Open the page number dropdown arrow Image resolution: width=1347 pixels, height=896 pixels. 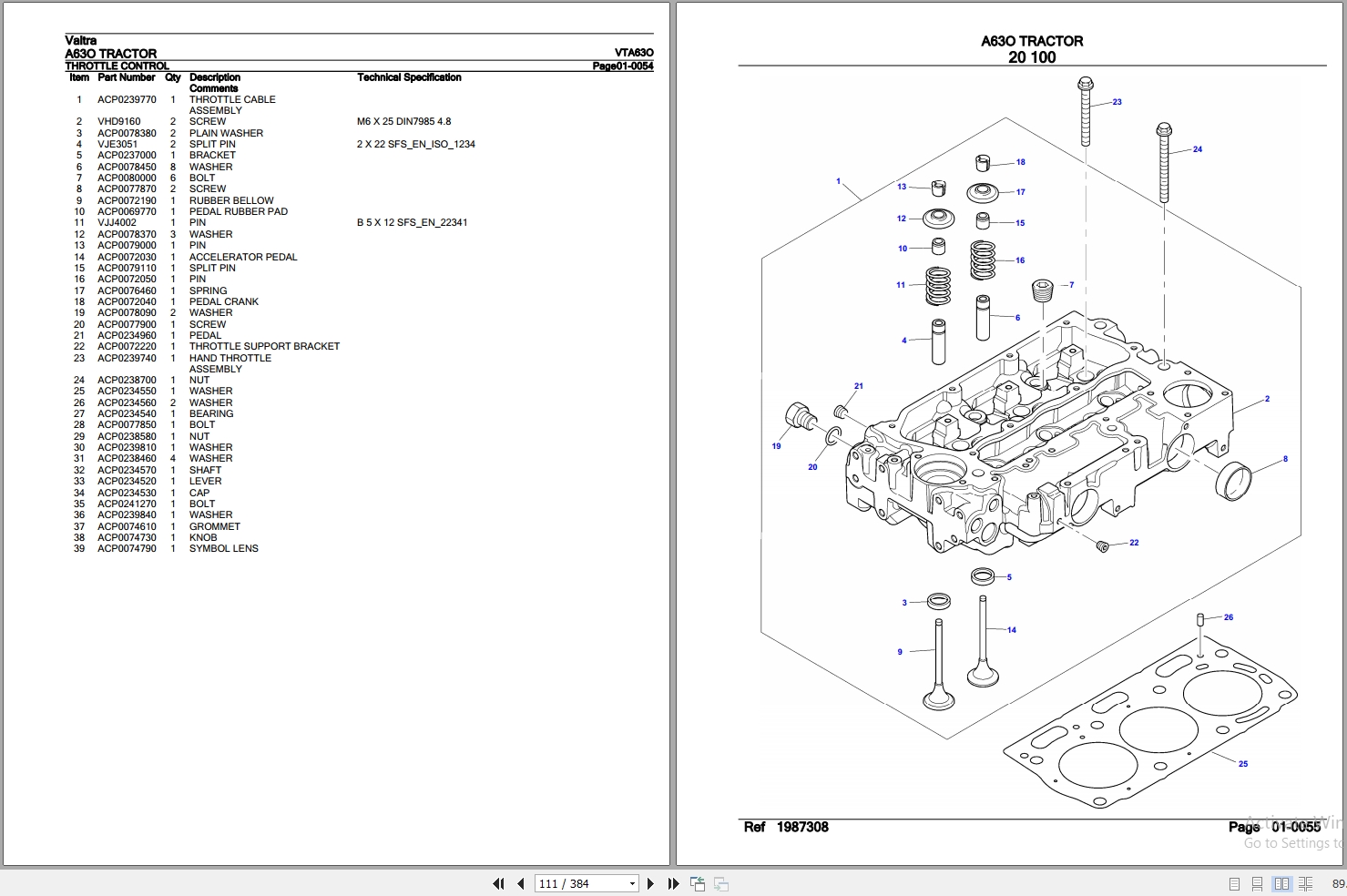(x=632, y=883)
